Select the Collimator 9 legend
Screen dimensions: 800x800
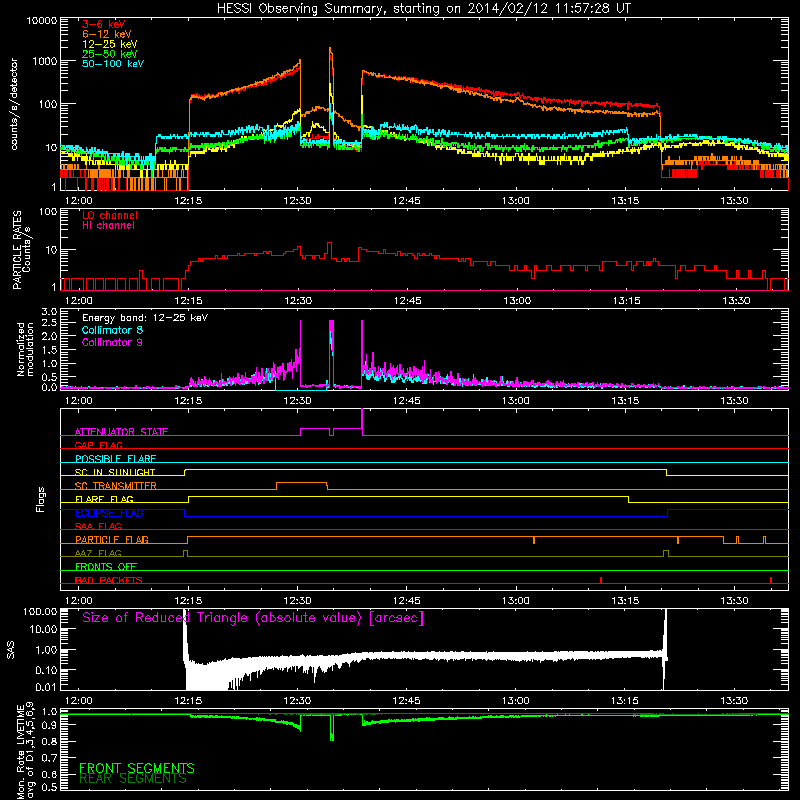point(112,342)
